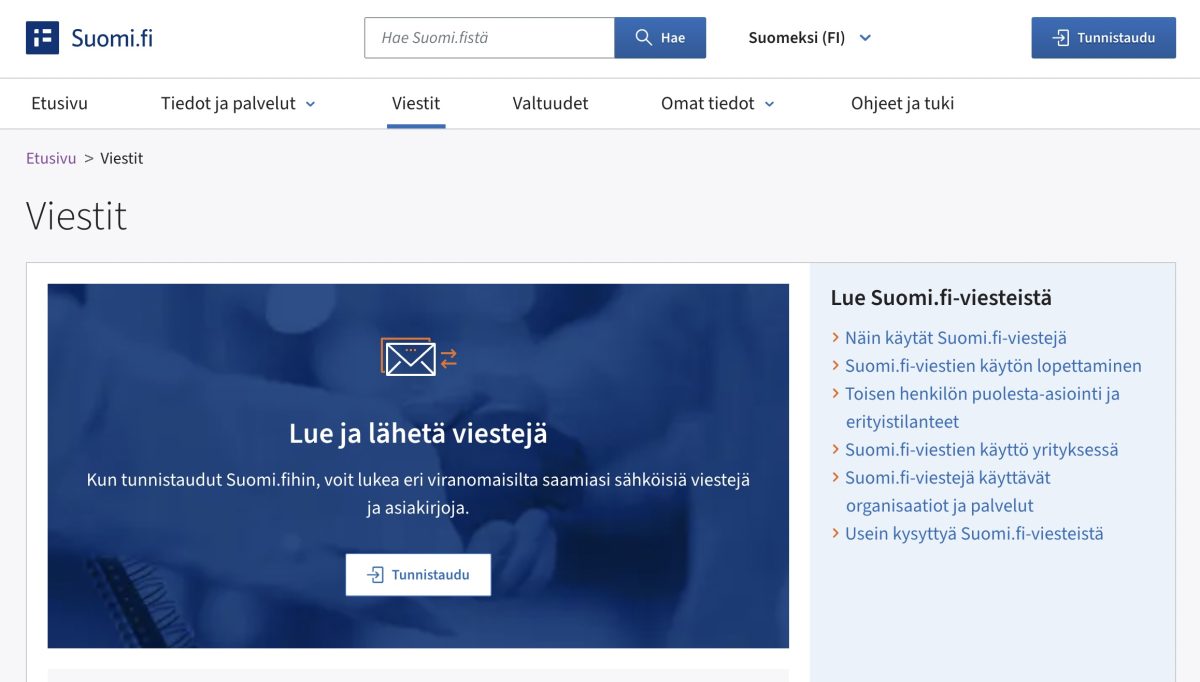This screenshot has width=1200, height=682.
Task: Click the magnifying glass search icon
Action: click(643, 37)
